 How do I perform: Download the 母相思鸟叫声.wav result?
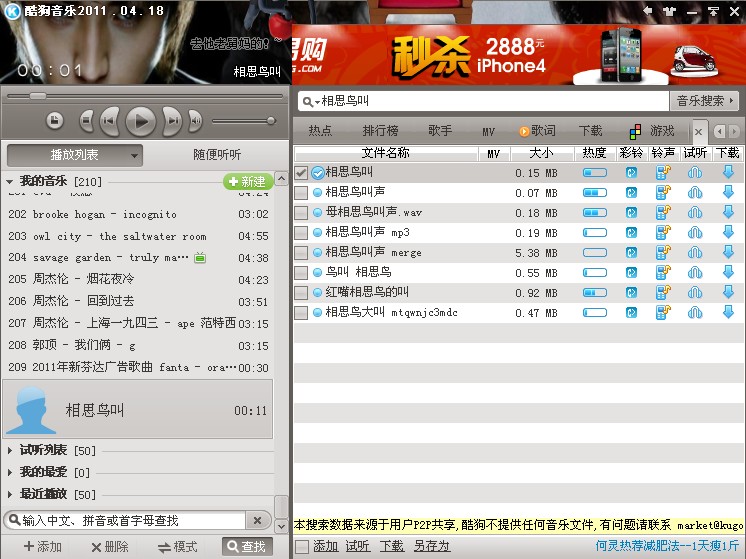pyautogui.click(x=728, y=212)
